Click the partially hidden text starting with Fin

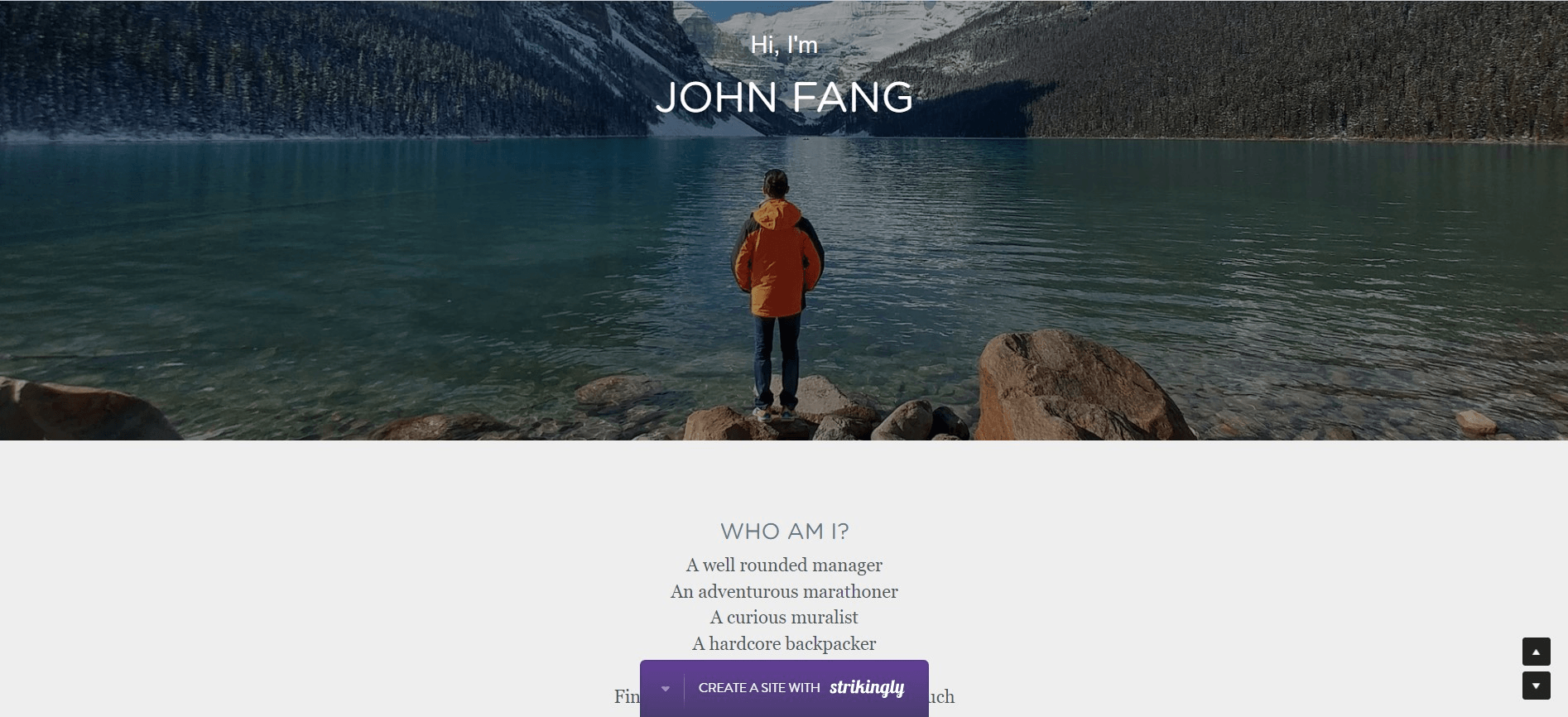click(x=627, y=697)
